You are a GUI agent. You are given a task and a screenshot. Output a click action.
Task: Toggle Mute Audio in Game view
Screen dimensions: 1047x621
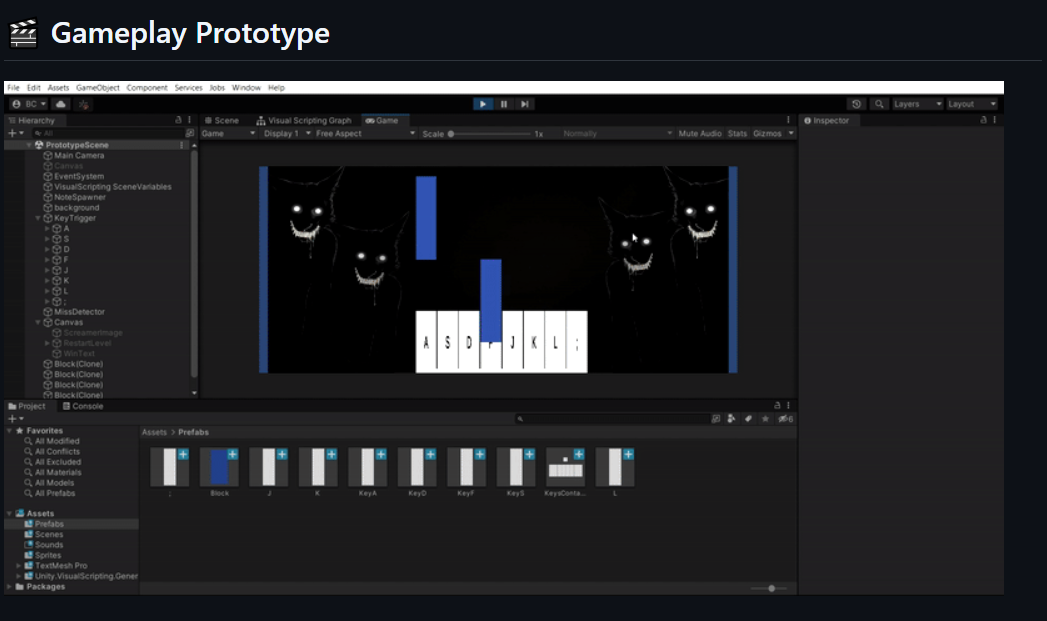point(699,133)
